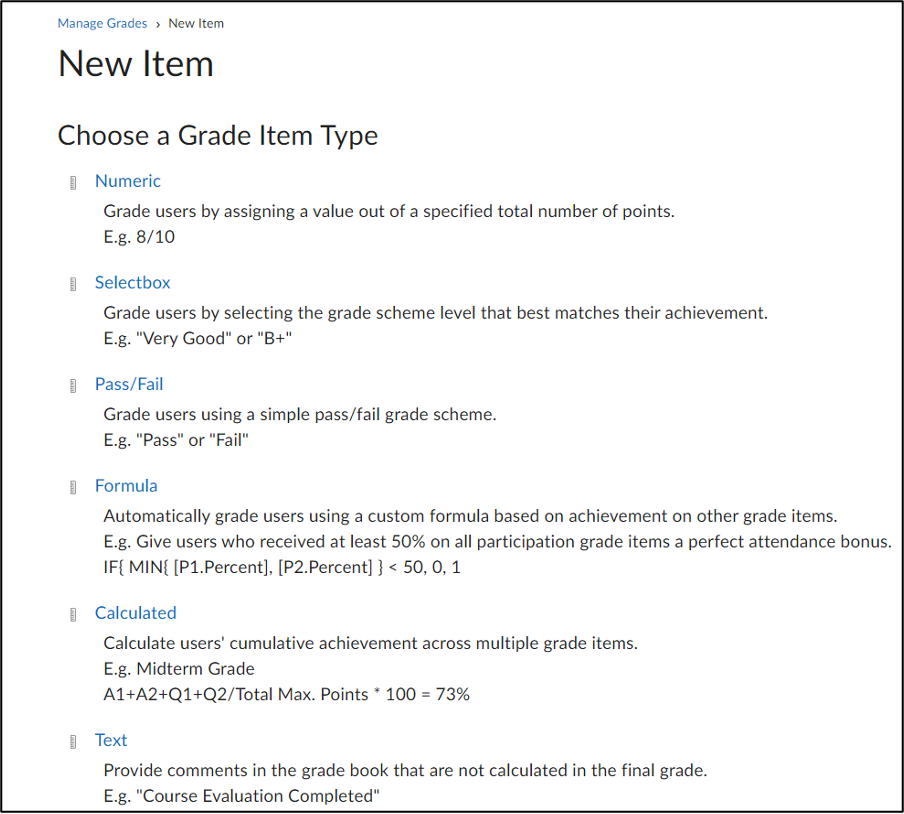Click the large New Item page heading

coord(136,63)
